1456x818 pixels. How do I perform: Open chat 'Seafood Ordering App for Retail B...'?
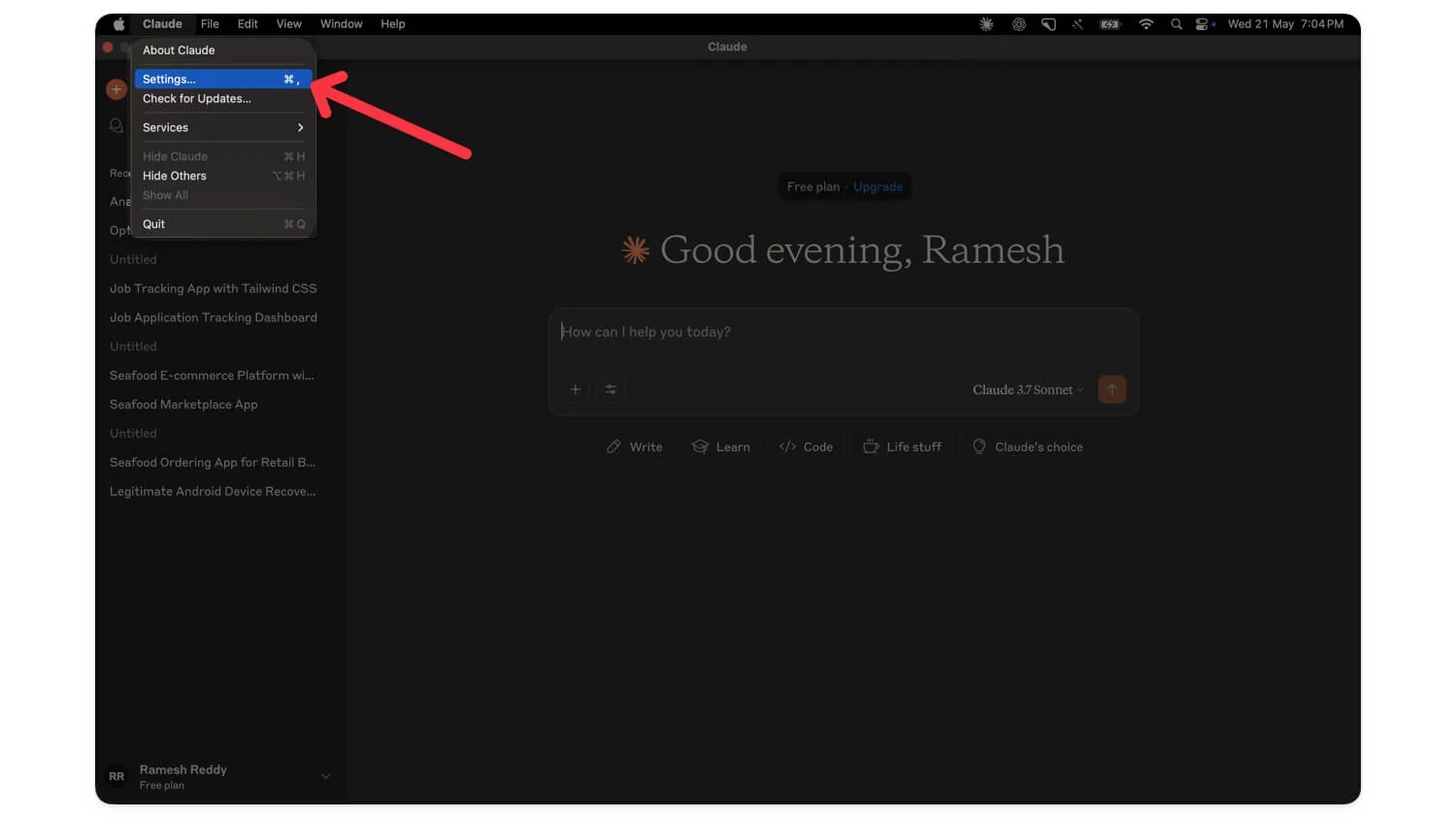pos(213,463)
